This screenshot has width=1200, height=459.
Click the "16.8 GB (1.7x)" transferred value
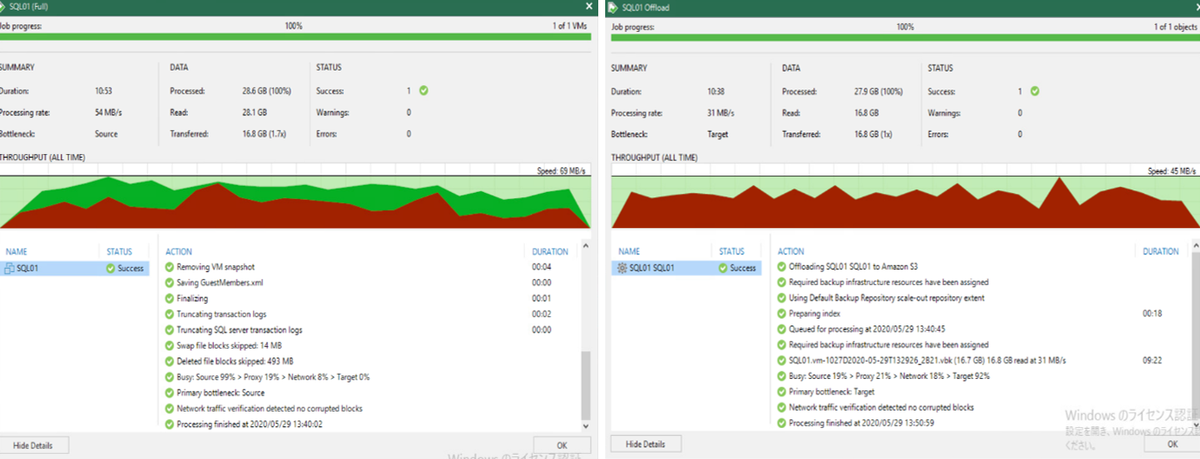pos(267,134)
